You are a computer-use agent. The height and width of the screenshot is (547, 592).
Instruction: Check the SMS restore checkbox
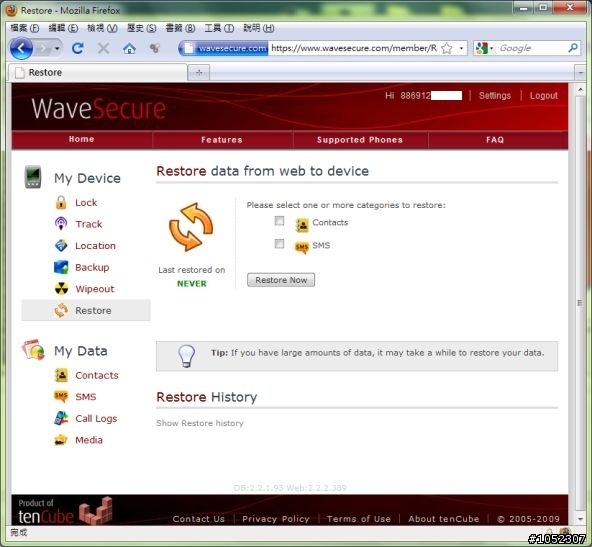[279, 243]
